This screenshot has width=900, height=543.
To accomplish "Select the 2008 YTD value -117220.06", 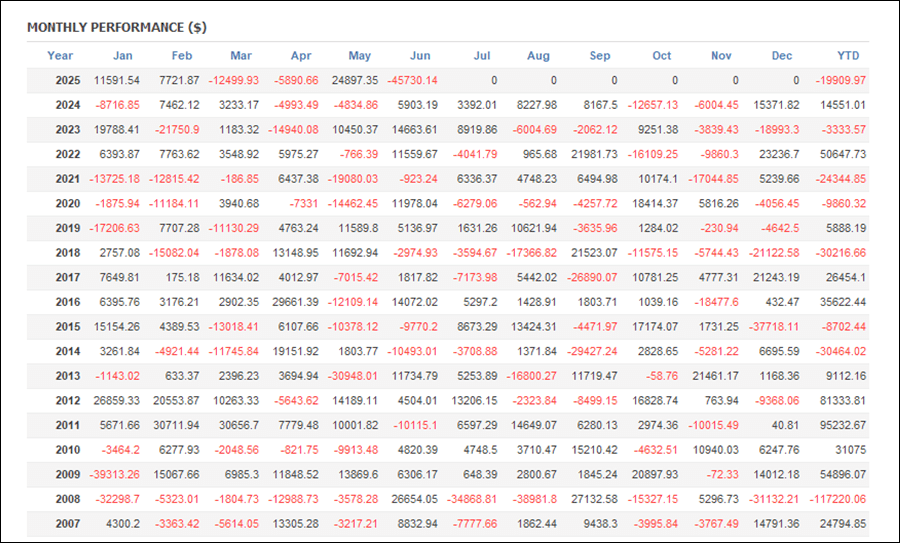I will pos(837,499).
